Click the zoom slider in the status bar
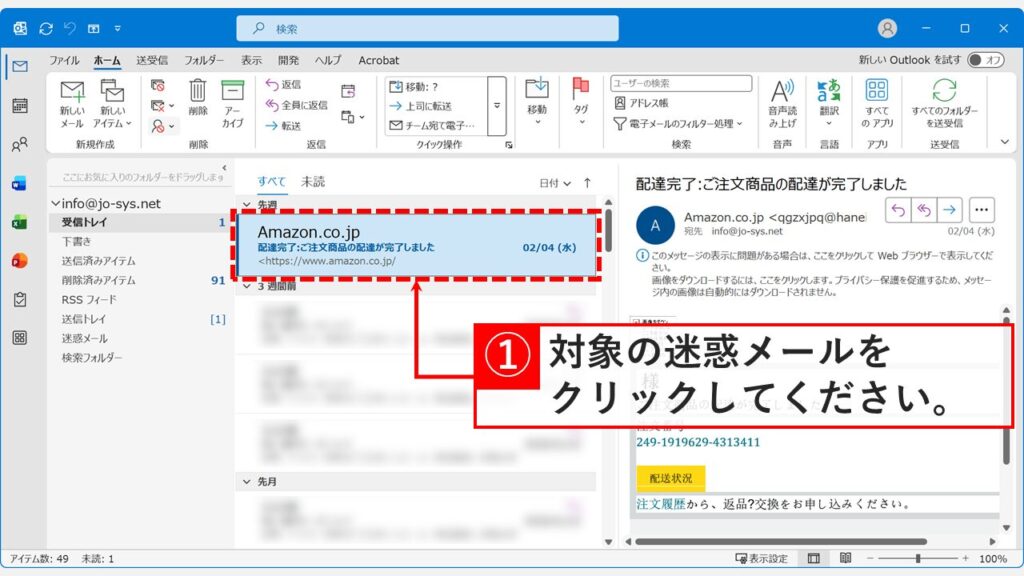The width and height of the screenshot is (1024, 576). [920, 560]
